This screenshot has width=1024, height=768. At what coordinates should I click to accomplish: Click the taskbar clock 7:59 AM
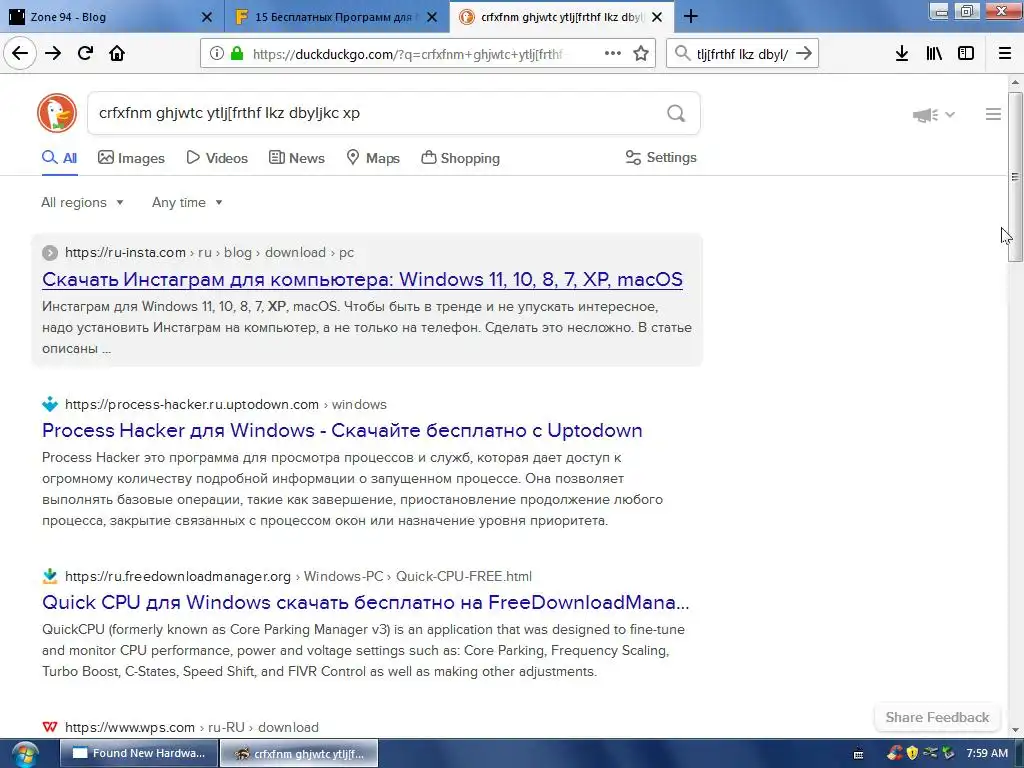coord(987,754)
